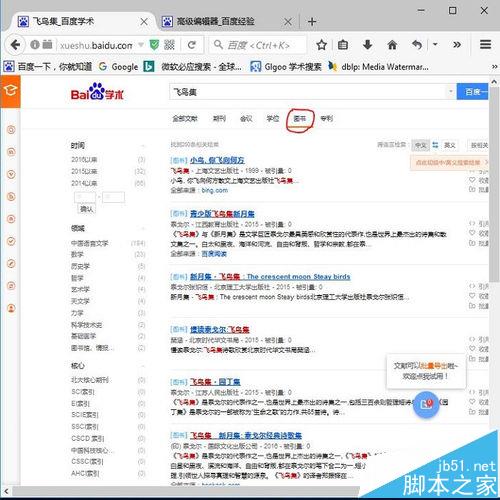Select the 学位 category tab
This screenshot has width=500, height=500.
tap(273, 118)
